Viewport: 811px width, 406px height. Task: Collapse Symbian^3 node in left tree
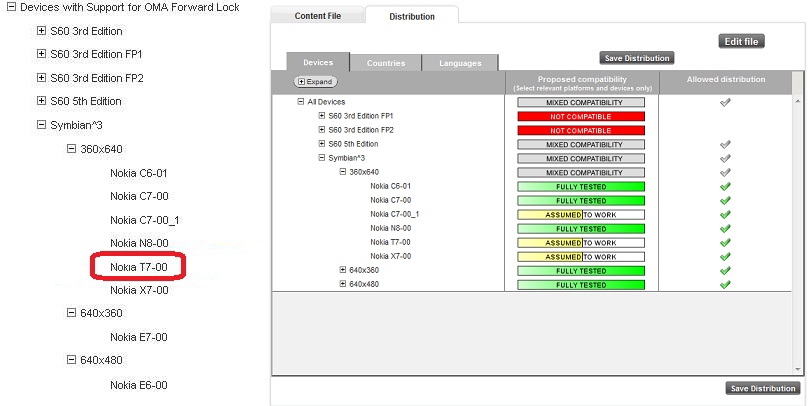click(x=41, y=125)
